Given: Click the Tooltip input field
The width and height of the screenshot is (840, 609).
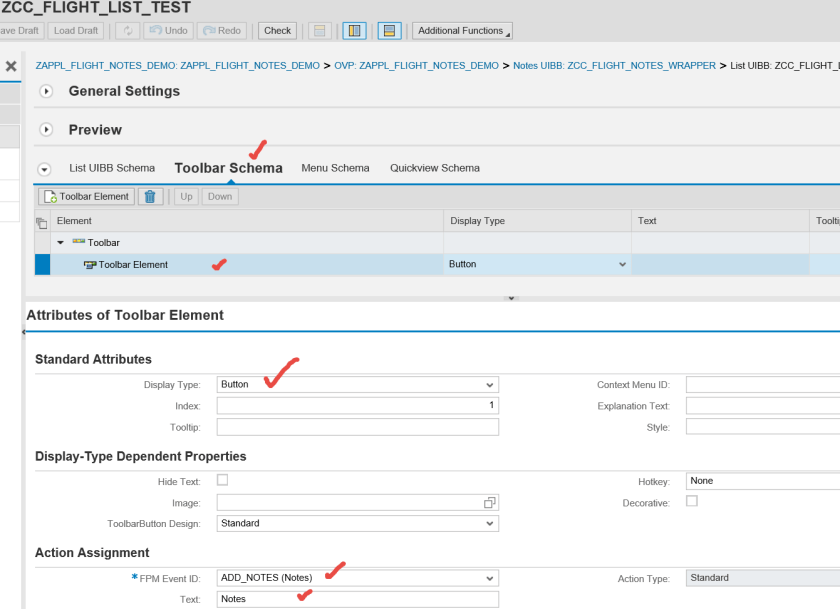Looking at the screenshot, I should coord(358,427).
